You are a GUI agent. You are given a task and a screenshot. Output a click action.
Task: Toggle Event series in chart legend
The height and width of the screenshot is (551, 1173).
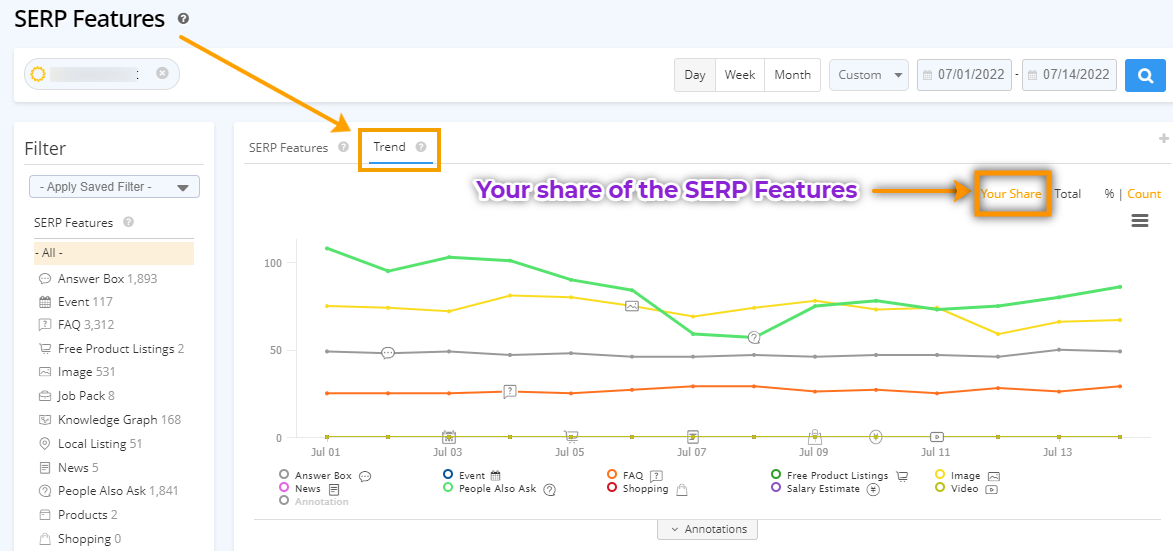click(471, 475)
